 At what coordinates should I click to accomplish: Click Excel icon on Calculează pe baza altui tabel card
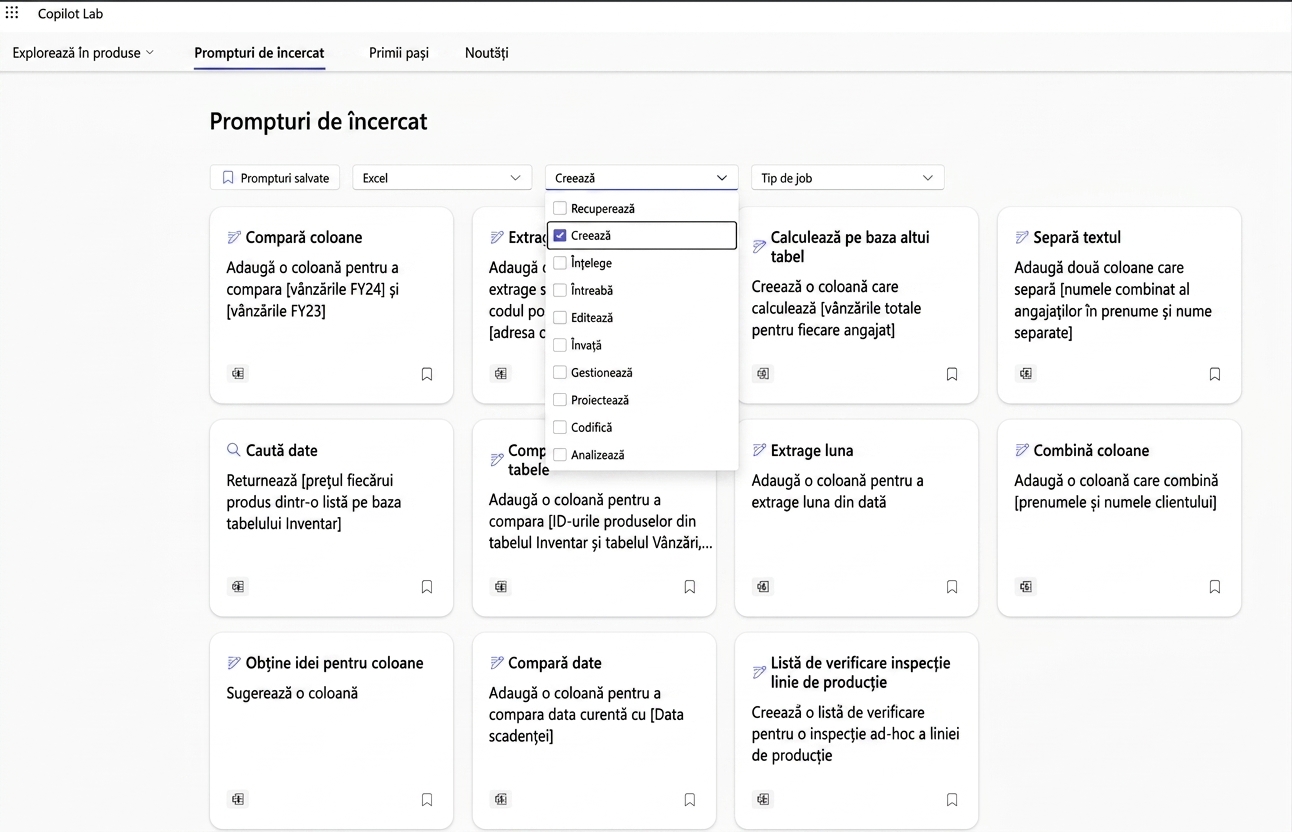(x=763, y=374)
